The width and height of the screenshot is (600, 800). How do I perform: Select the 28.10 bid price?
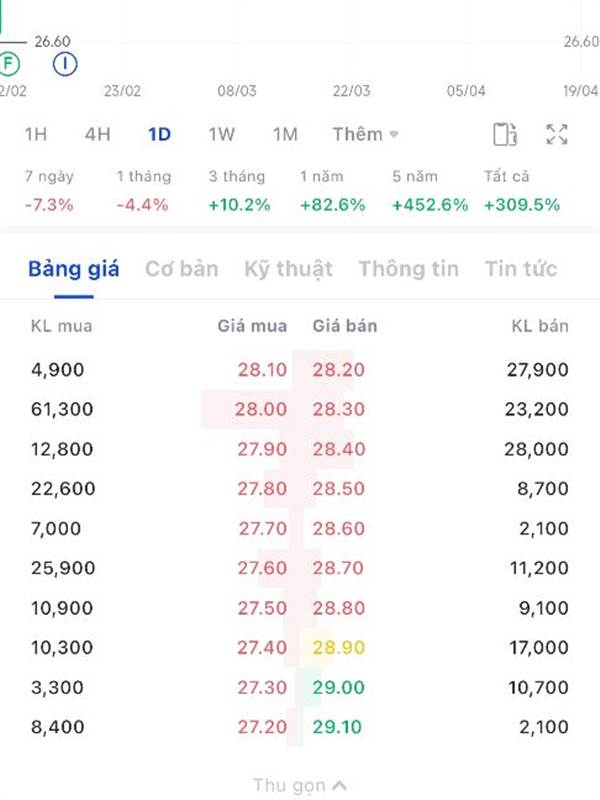click(x=262, y=369)
